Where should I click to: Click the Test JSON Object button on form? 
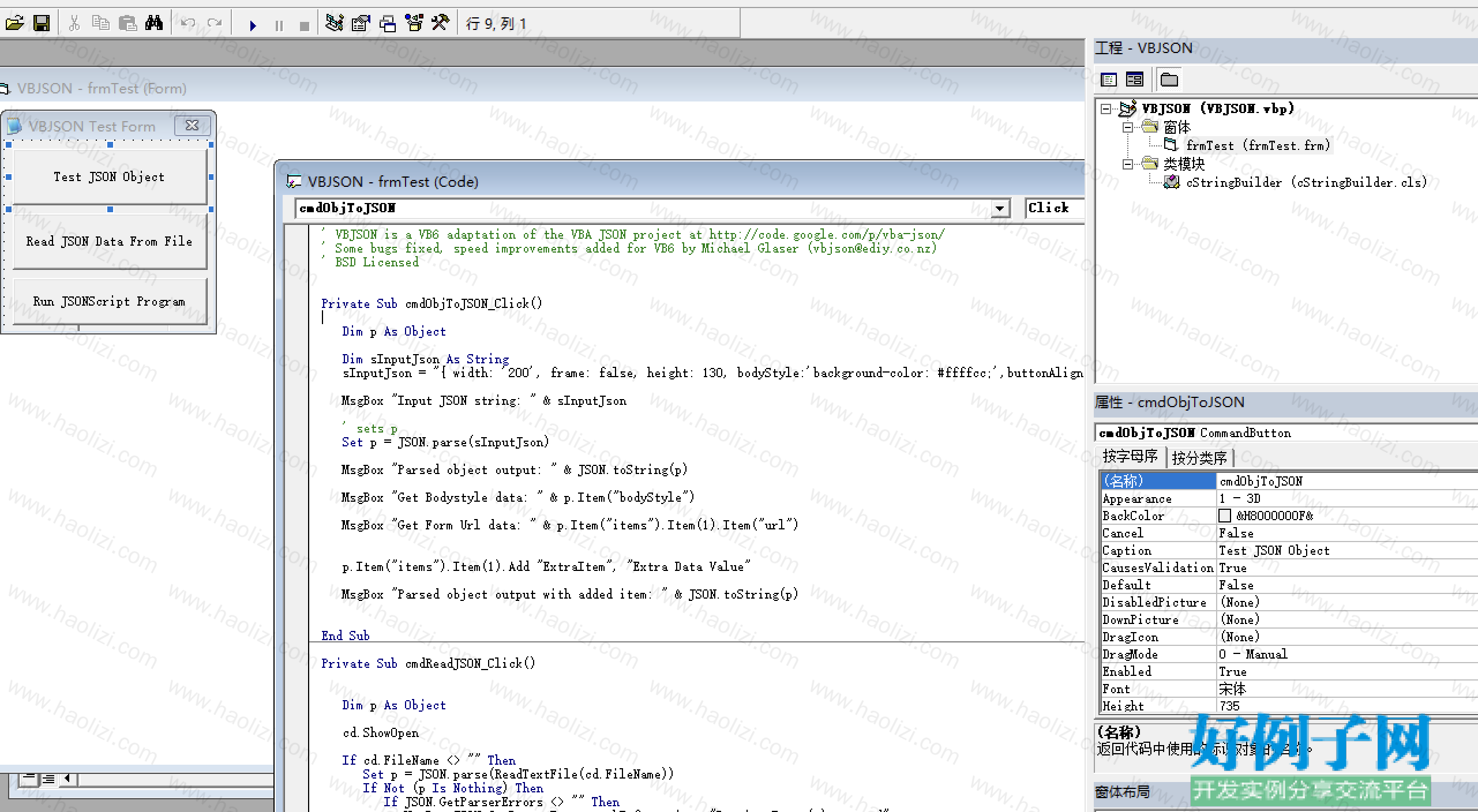(x=109, y=177)
